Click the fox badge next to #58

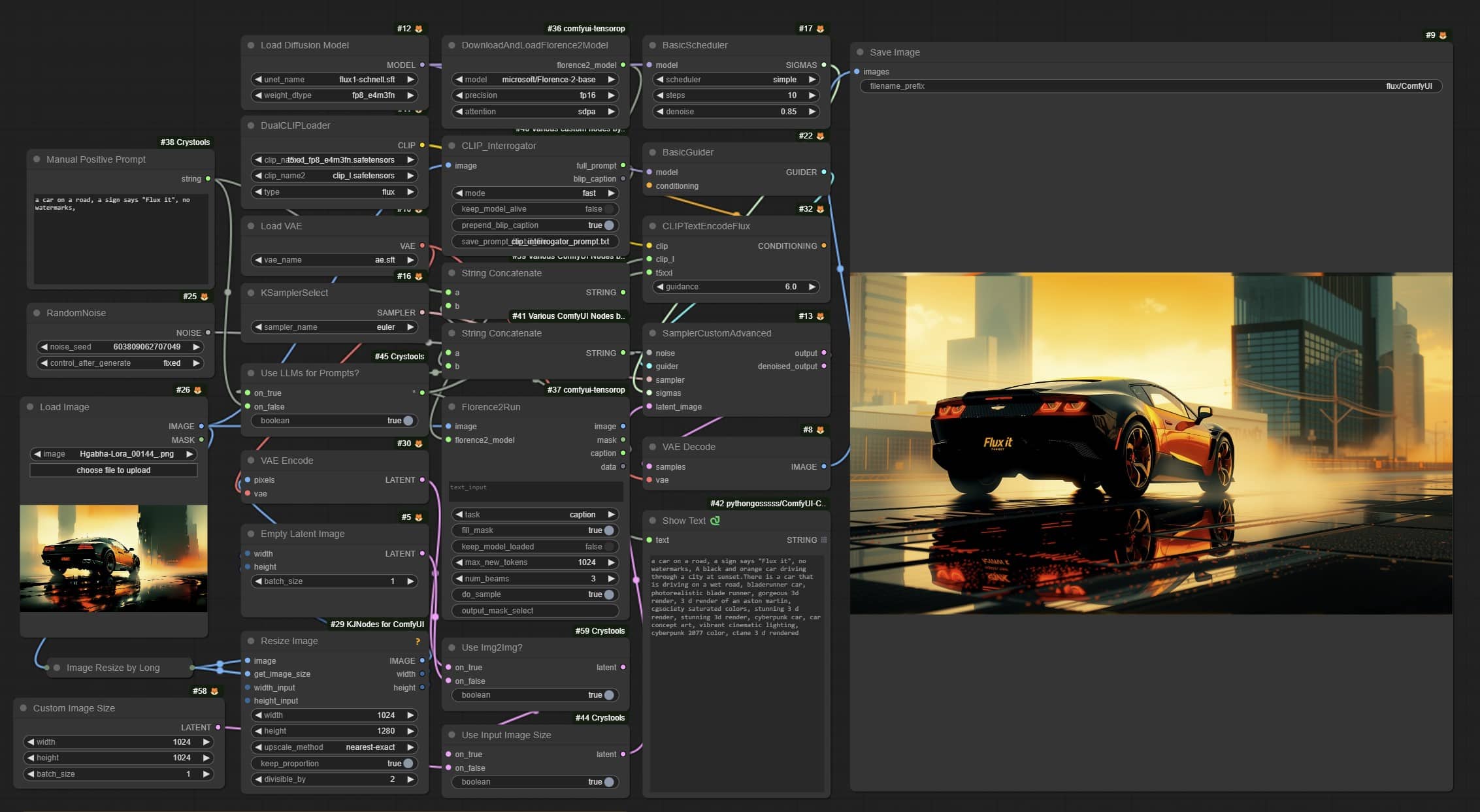214,691
